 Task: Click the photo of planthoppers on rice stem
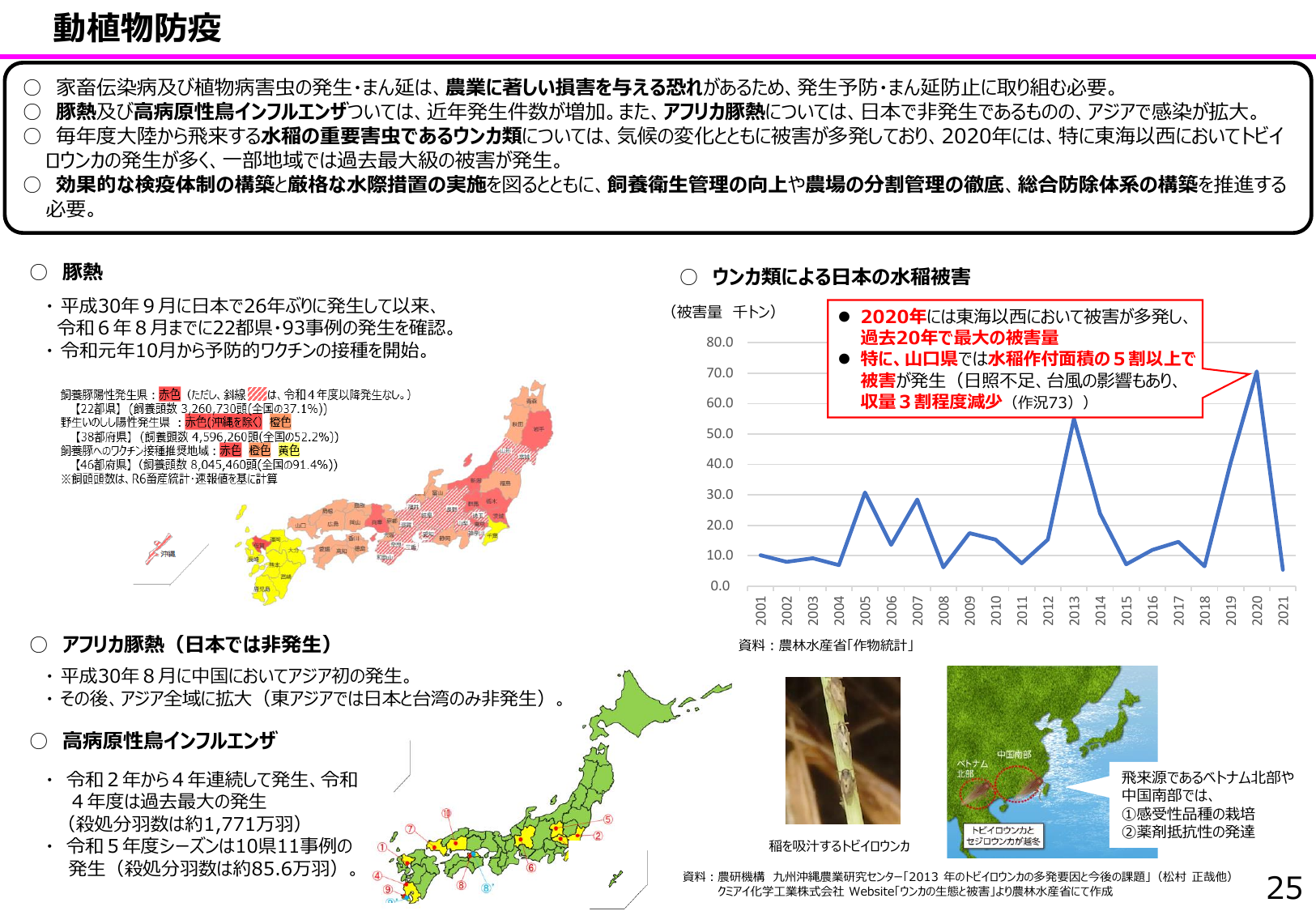point(842,751)
